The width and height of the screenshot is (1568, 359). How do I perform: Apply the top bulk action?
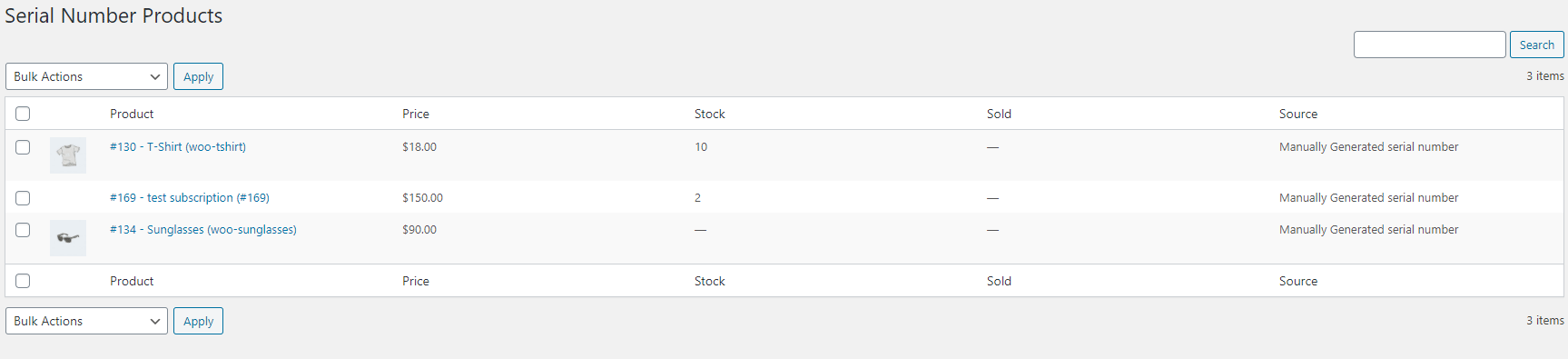[x=198, y=76]
